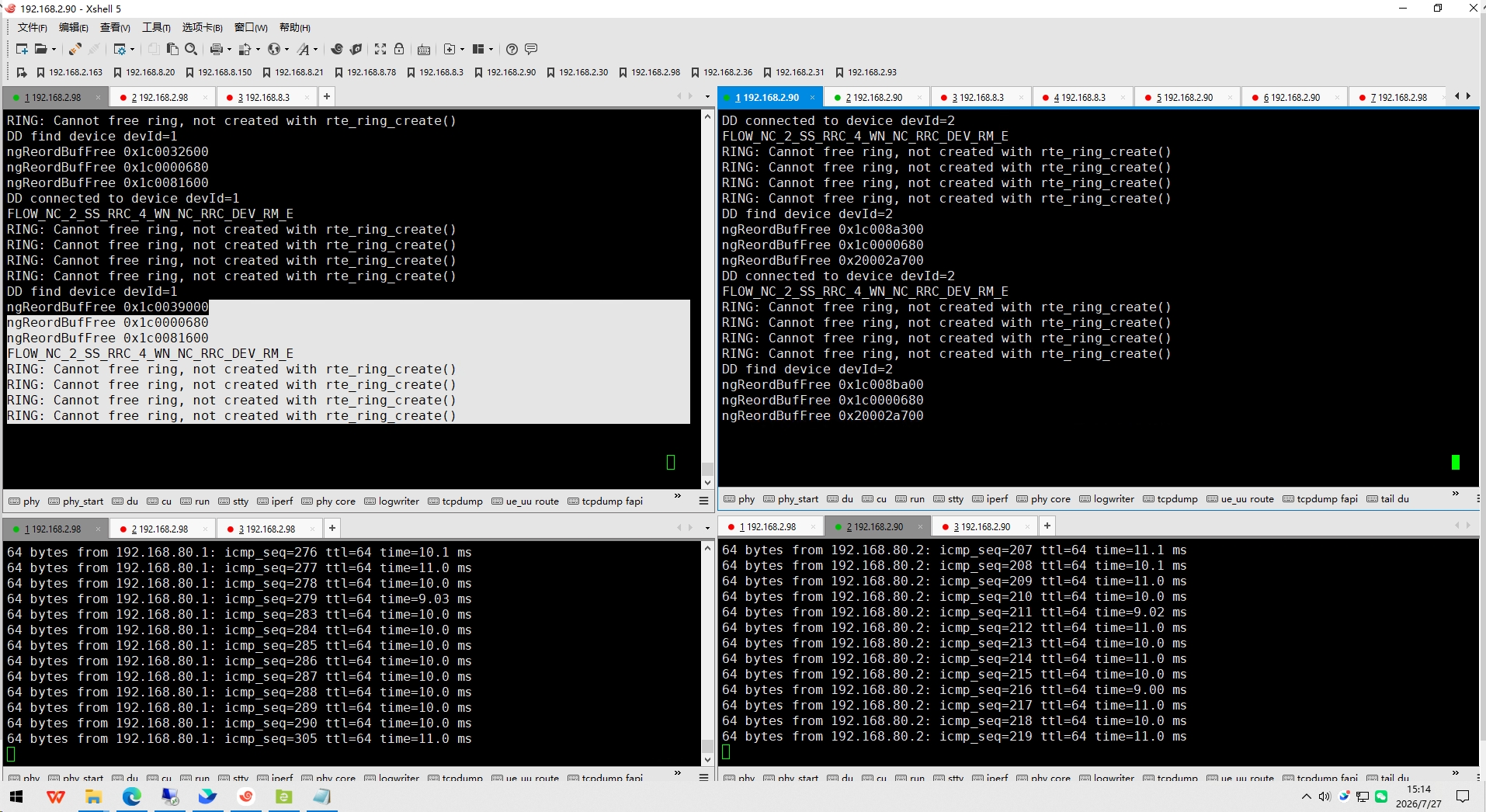The width and height of the screenshot is (1486, 812).
Task: Launch Xftp from the toolbar
Action: [336, 49]
